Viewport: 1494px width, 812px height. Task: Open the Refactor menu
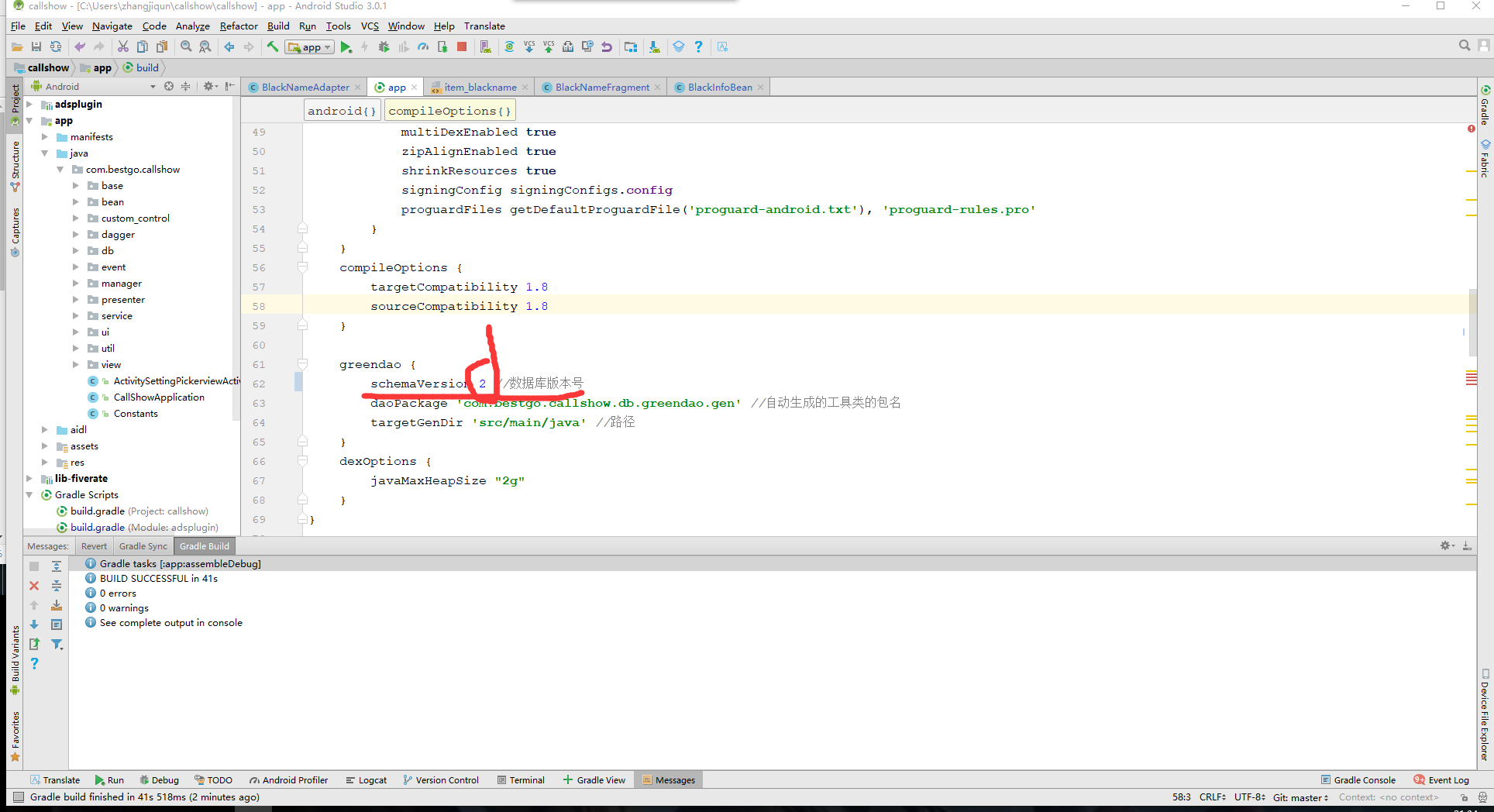[x=239, y=26]
